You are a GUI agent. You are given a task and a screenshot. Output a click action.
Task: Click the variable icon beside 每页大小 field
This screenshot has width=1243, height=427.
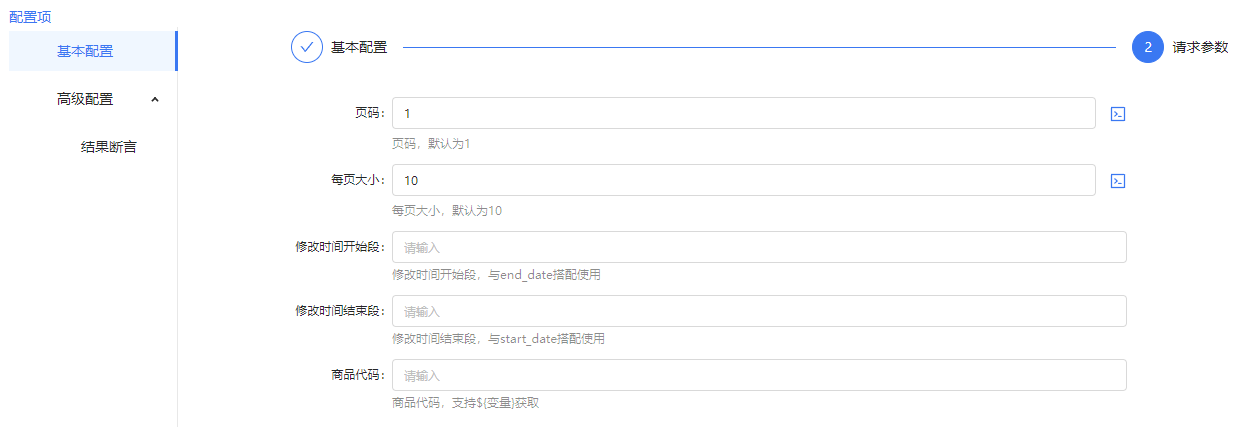tap(1119, 181)
